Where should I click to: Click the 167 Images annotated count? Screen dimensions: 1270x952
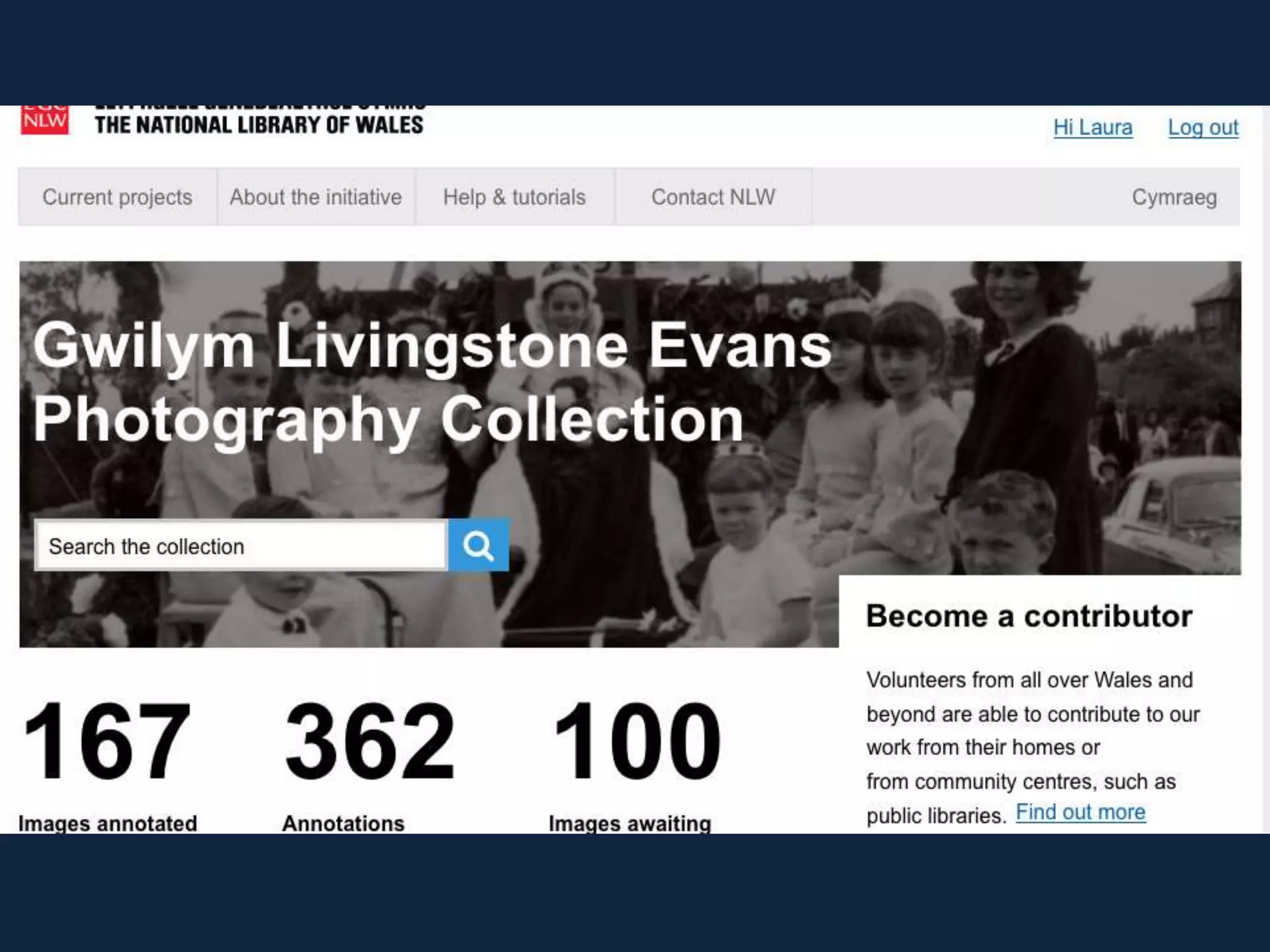(x=106, y=740)
